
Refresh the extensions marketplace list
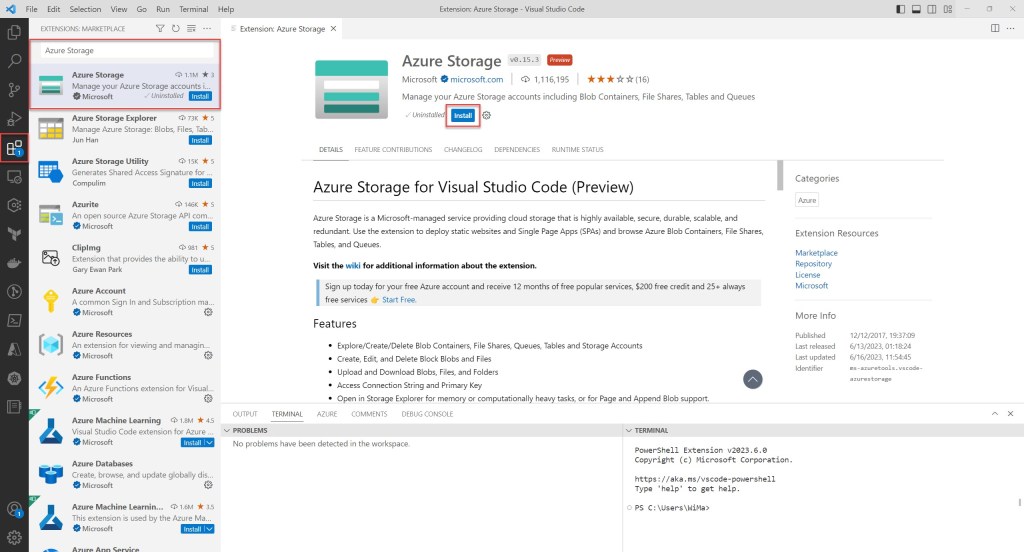[x=176, y=29]
